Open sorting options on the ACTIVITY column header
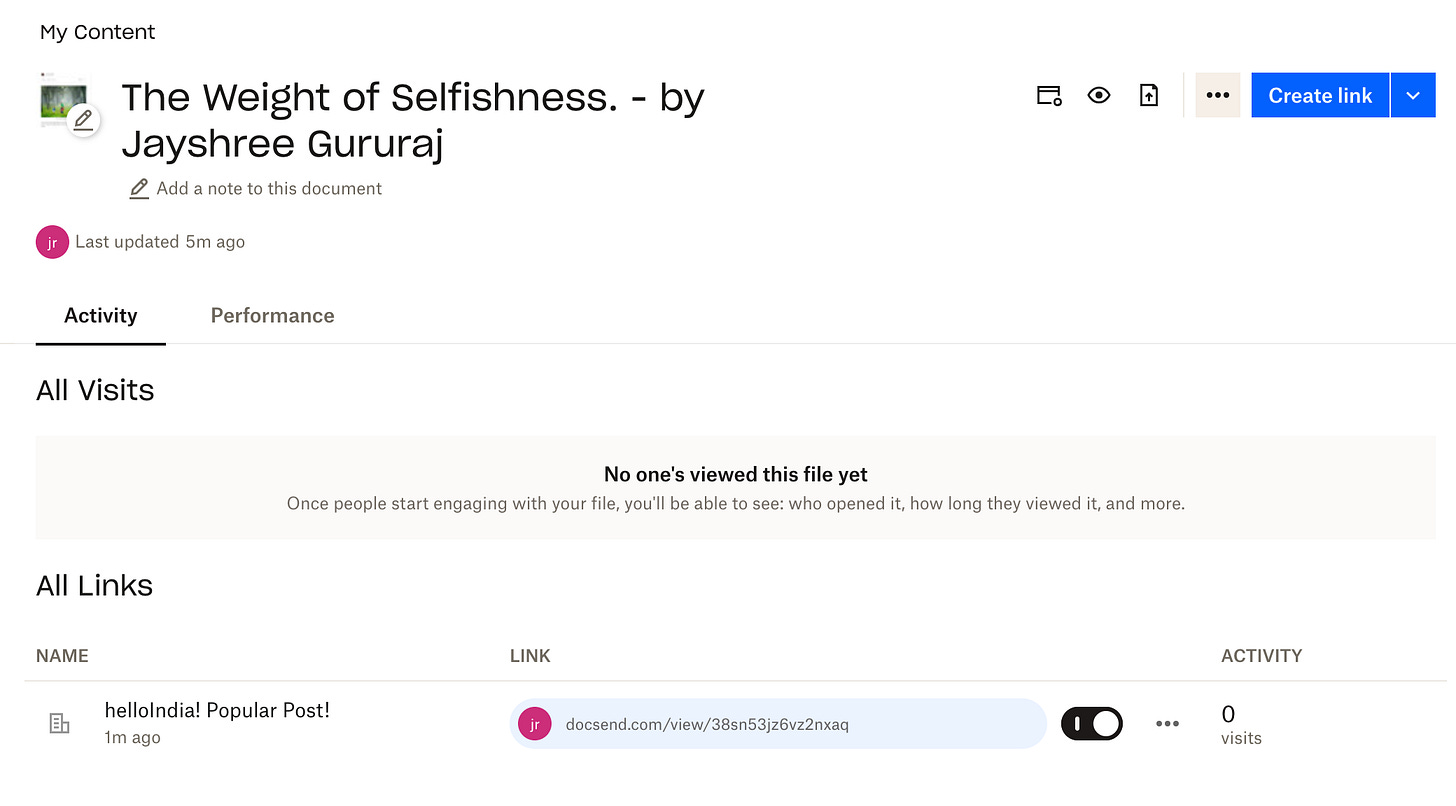 [1261, 655]
